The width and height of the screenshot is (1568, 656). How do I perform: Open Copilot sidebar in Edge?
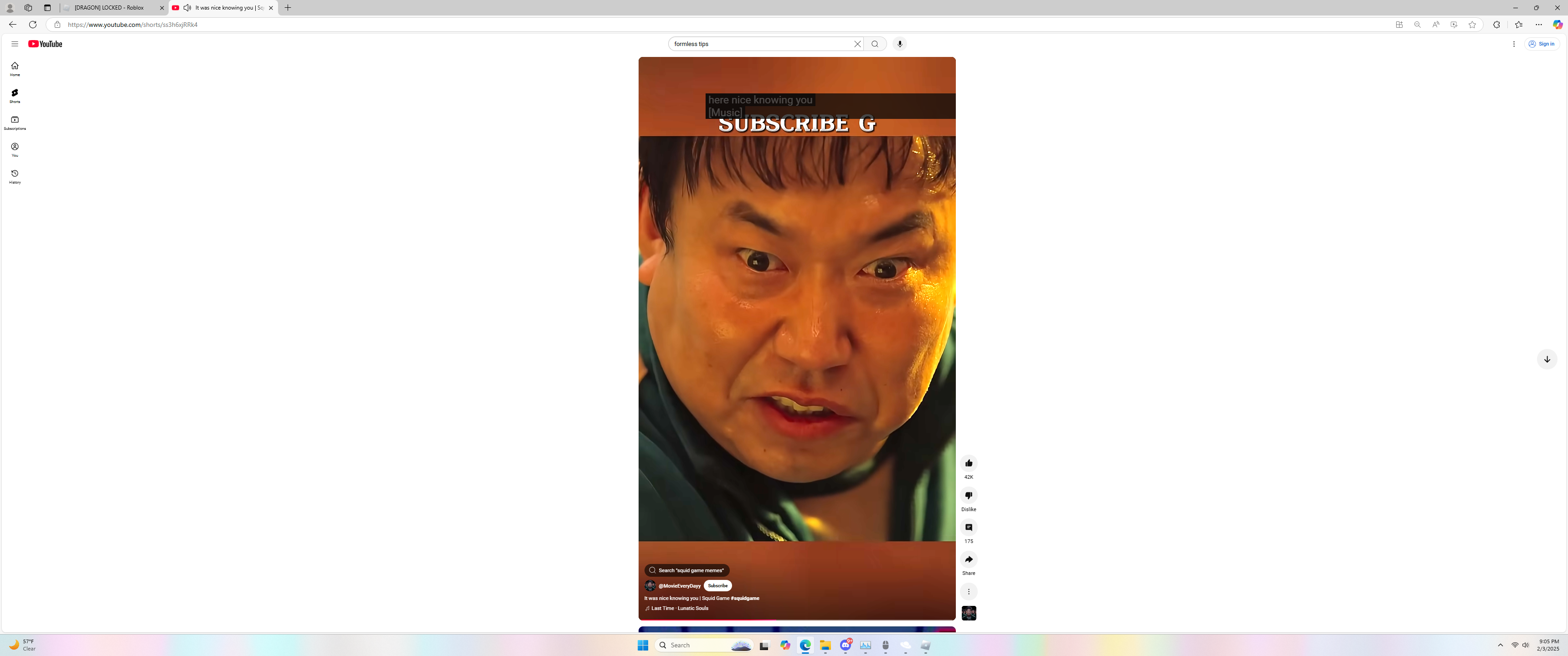point(1557,24)
